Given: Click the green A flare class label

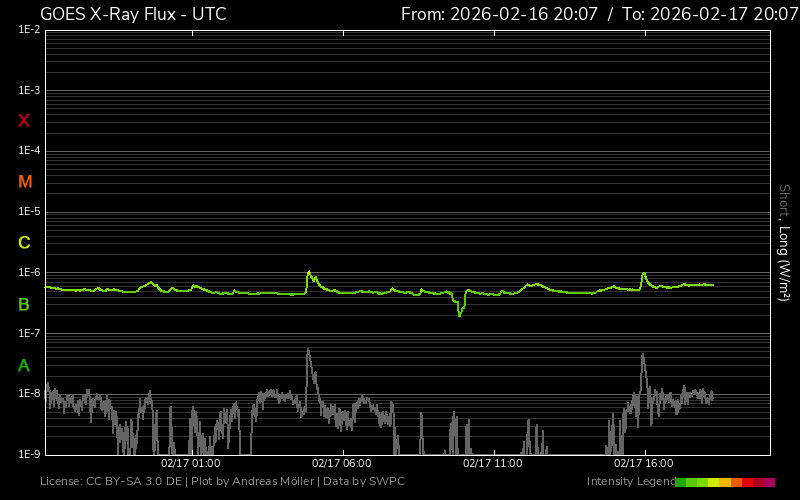Looking at the screenshot, I should click(24, 365).
